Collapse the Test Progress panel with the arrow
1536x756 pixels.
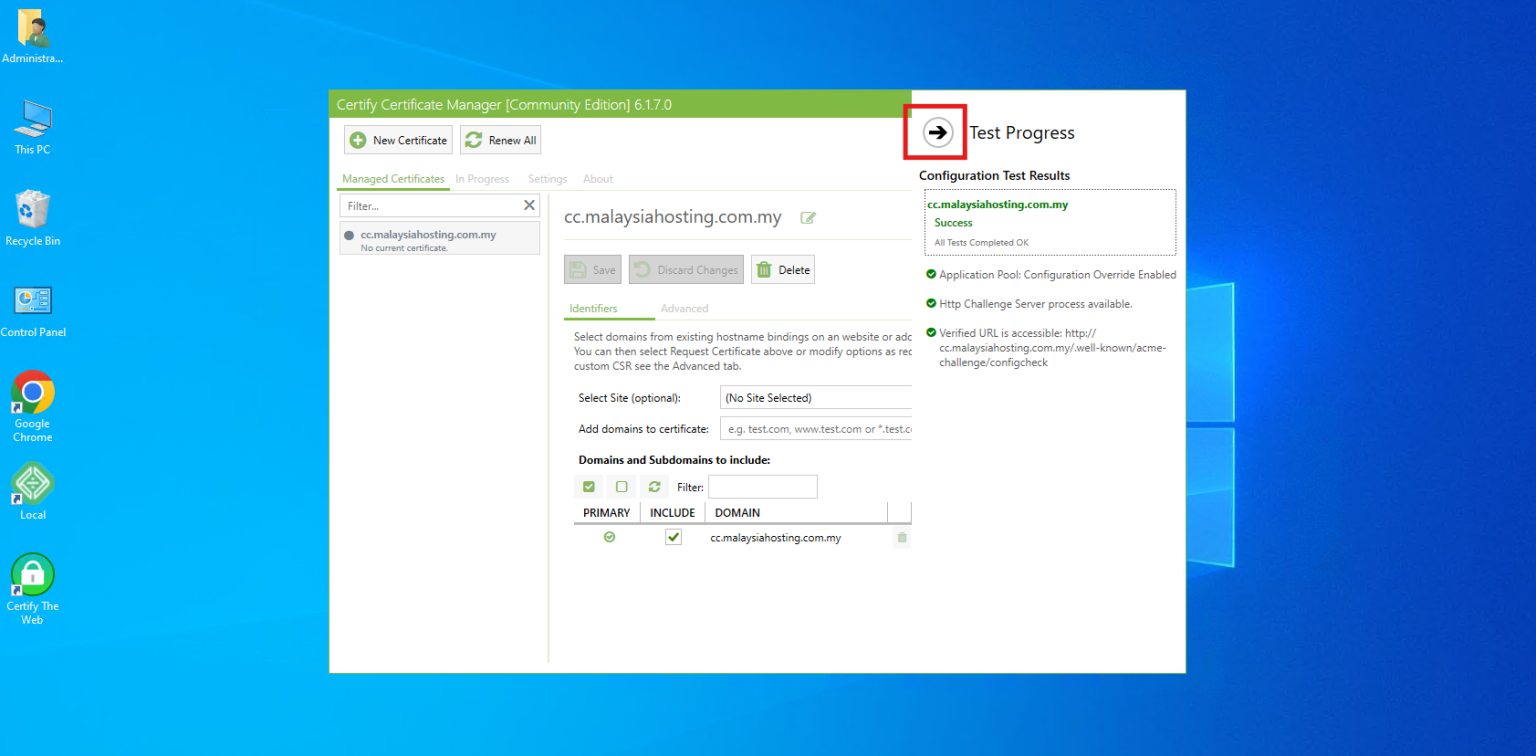pyautogui.click(x=936, y=131)
